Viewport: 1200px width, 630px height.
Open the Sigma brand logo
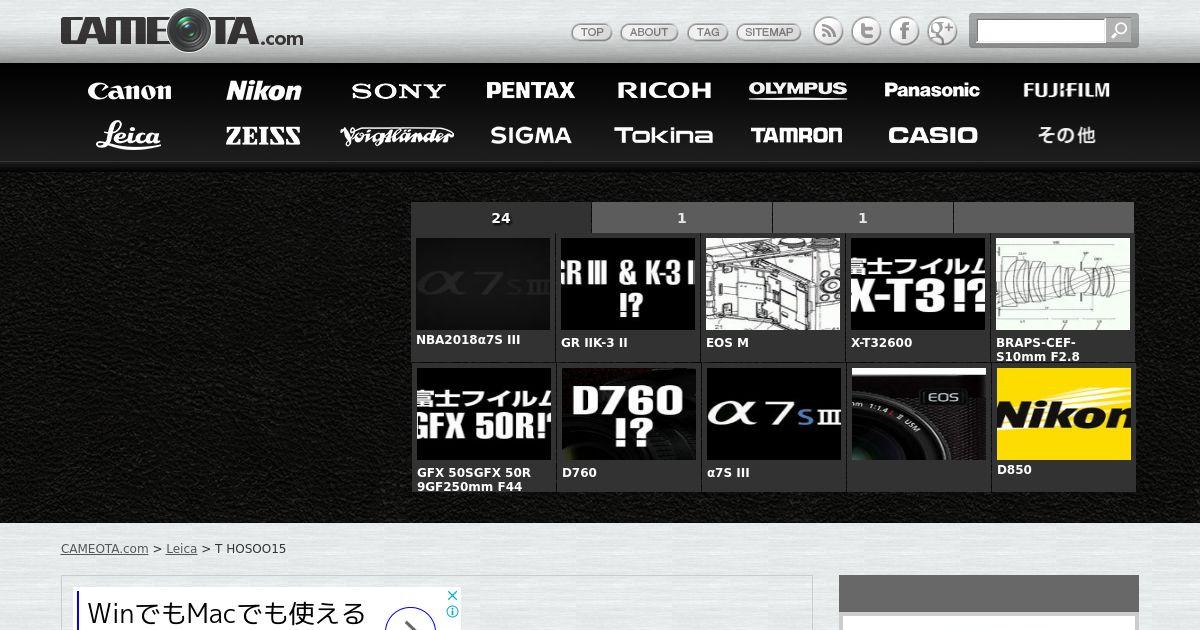click(531, 135)
